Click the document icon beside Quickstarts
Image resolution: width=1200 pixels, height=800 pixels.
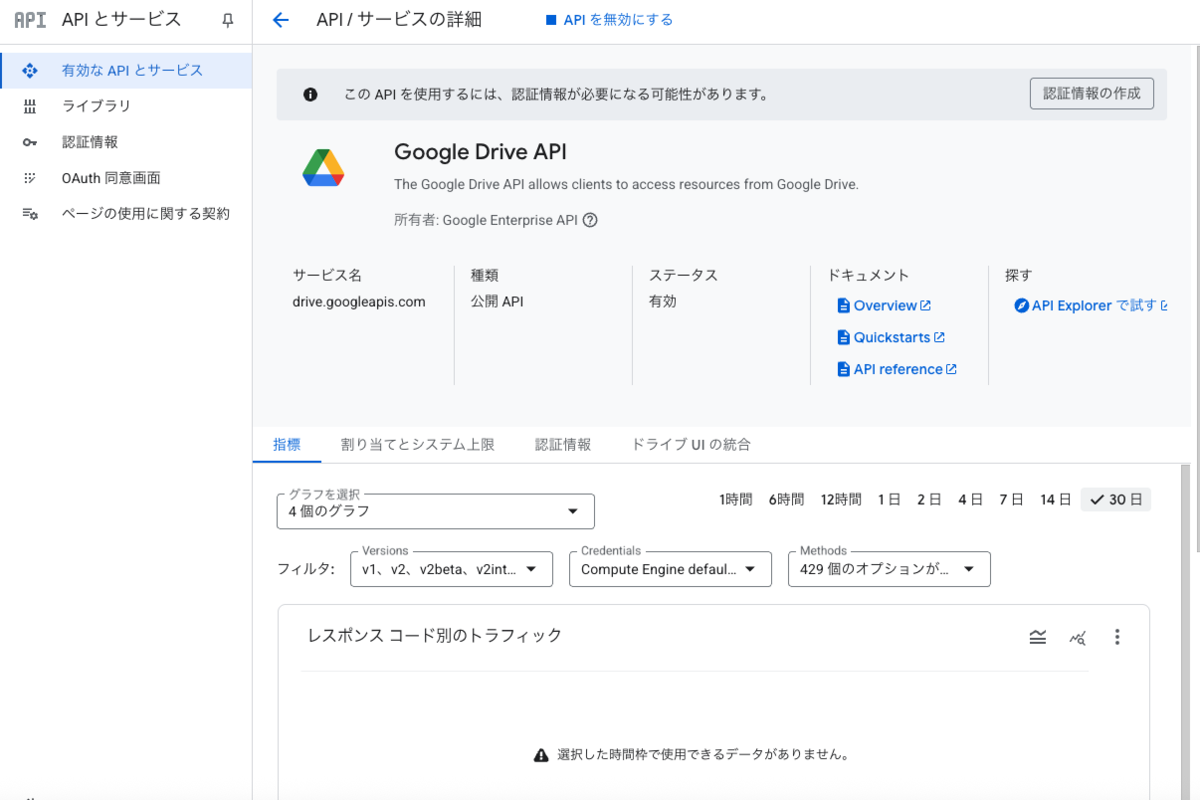point(843,338)
